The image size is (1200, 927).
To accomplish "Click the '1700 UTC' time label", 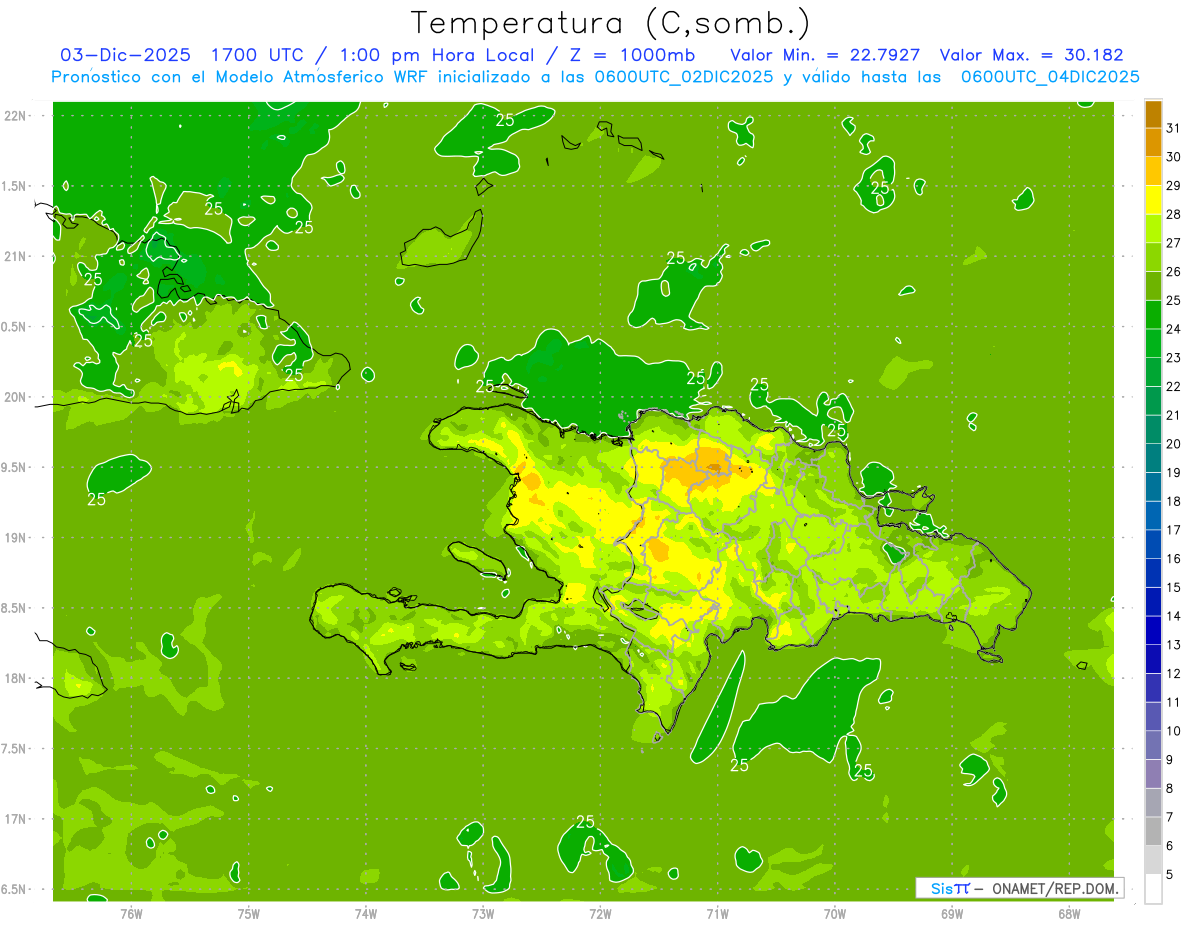I will (x=257, y=55).
